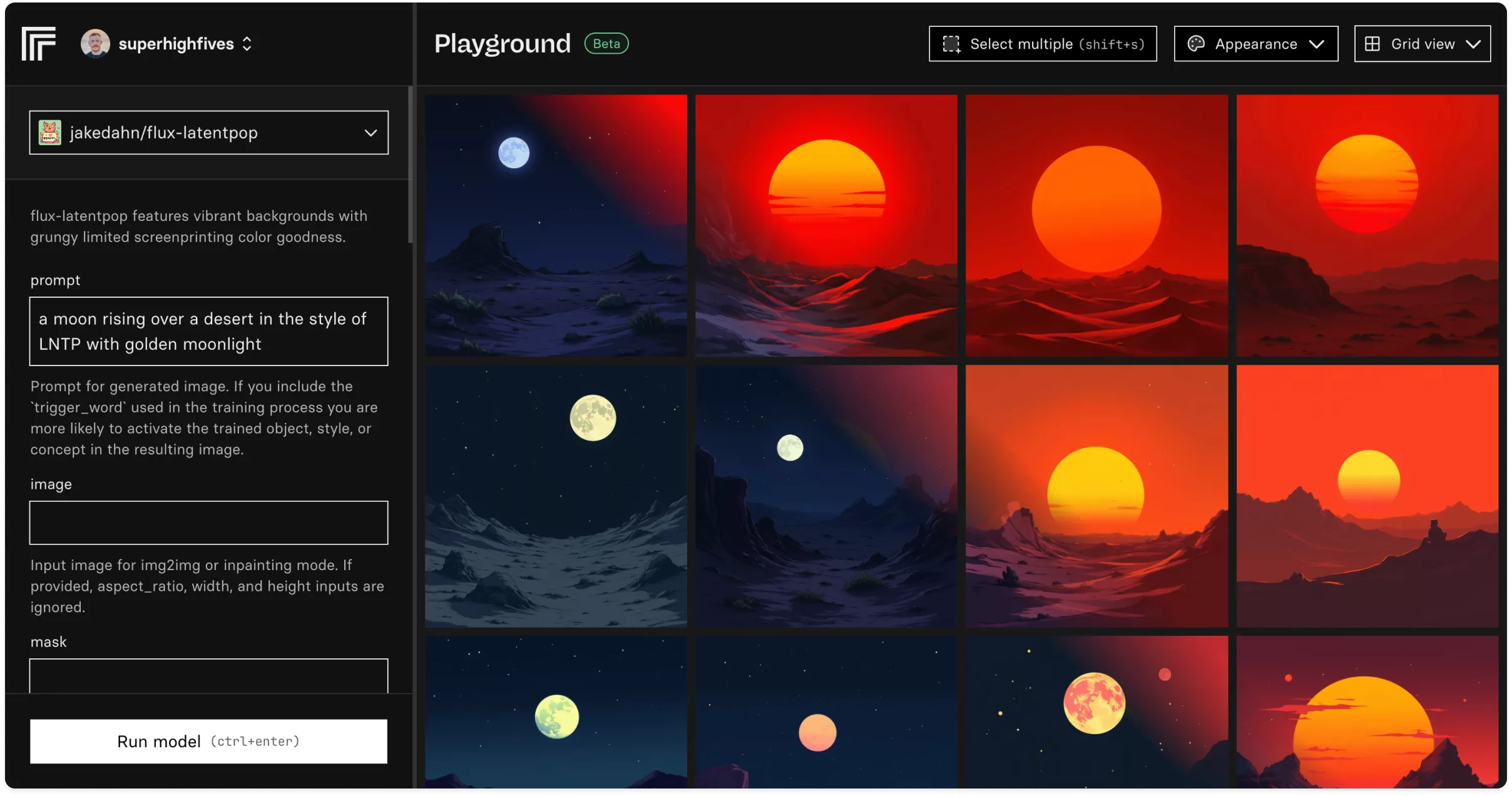Click the flux-latentpop description text
Image resolution: width=1512 pixels, height=796 pixels.
point(199,227)
